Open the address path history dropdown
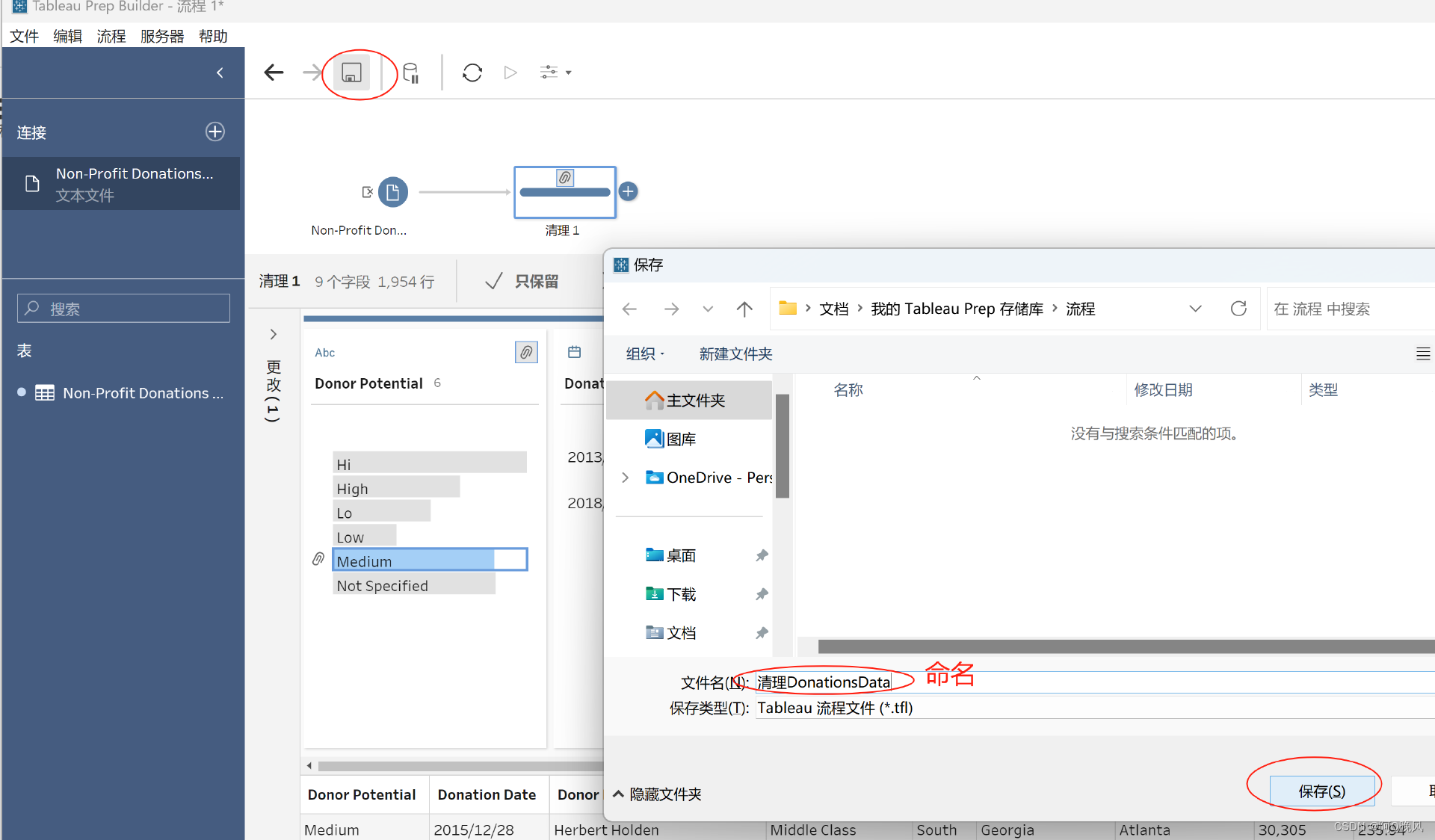Image resolution: width=1435 pixels, height=840 pixels. 1195,309
